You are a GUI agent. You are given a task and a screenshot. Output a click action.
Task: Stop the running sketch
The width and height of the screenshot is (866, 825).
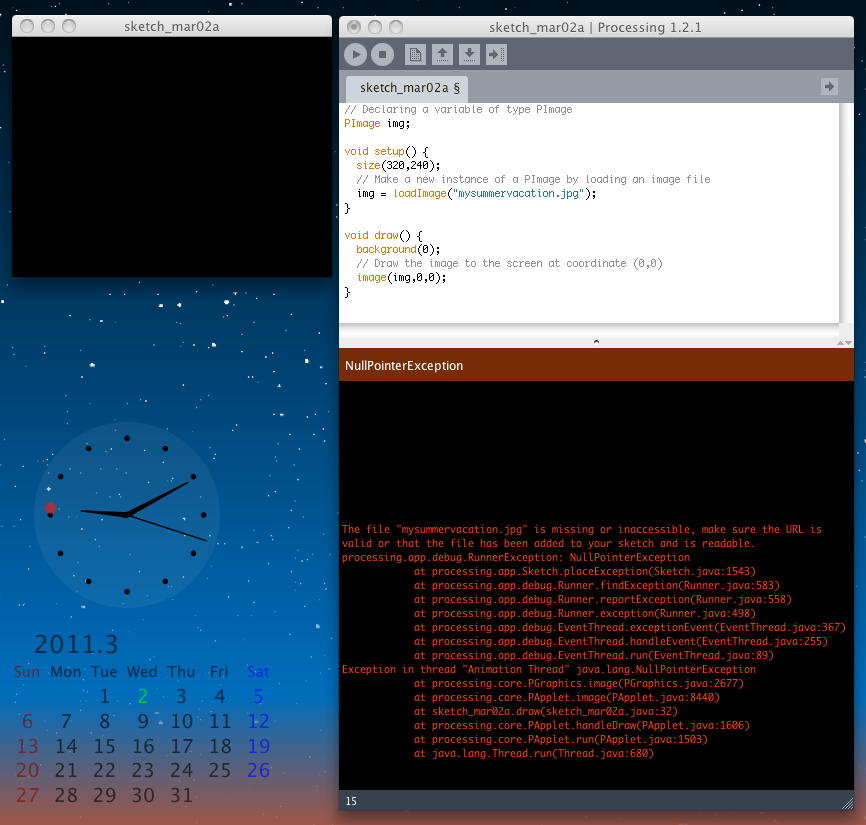382,55
